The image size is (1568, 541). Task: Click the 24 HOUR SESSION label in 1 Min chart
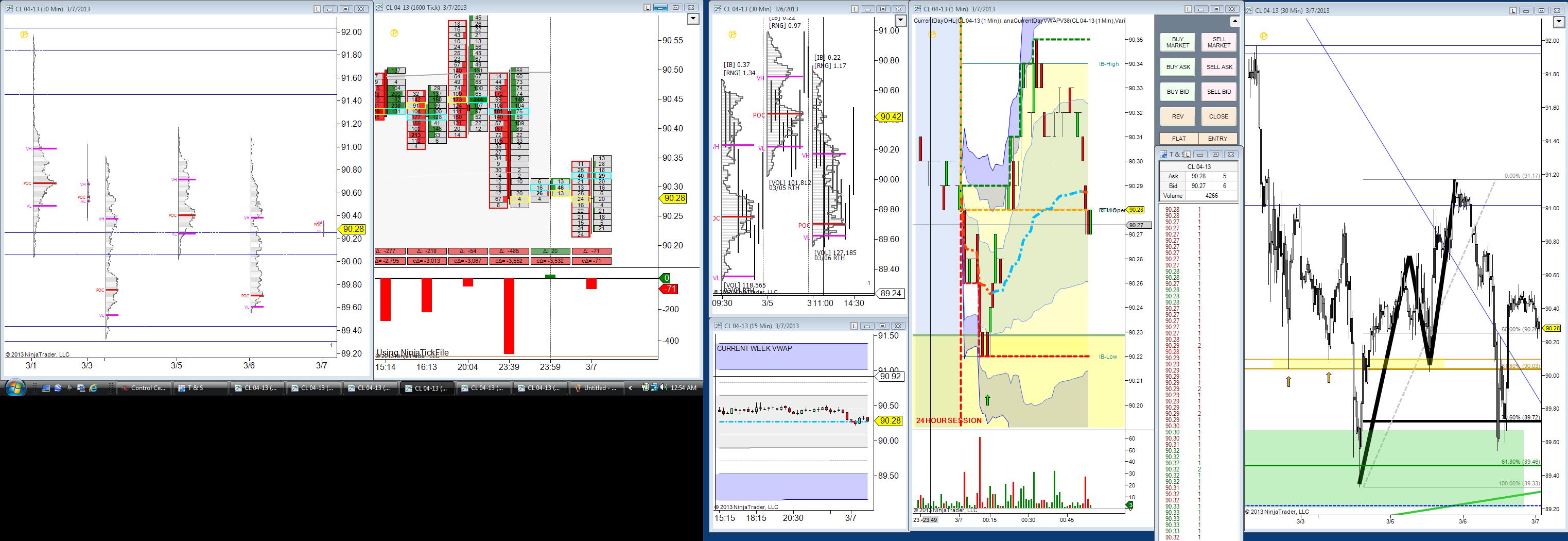point(948,420)
